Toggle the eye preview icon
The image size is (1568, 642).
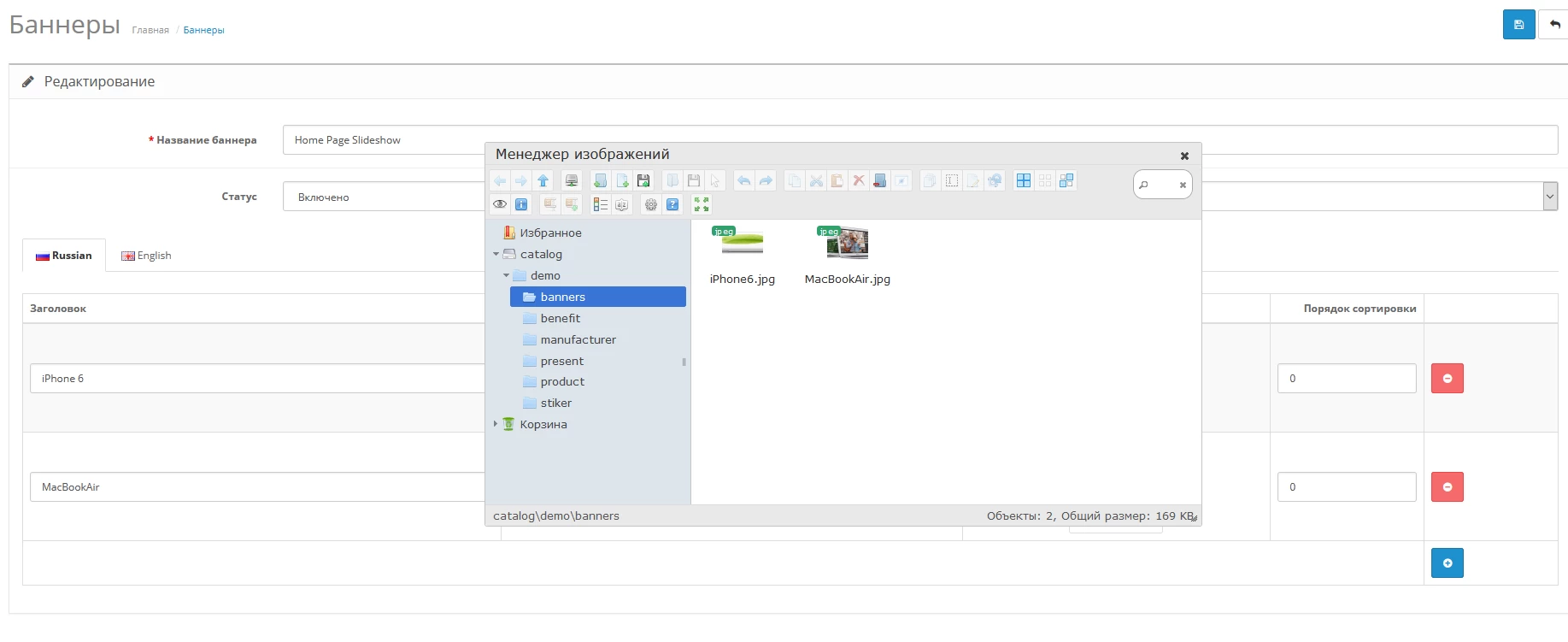500,204
